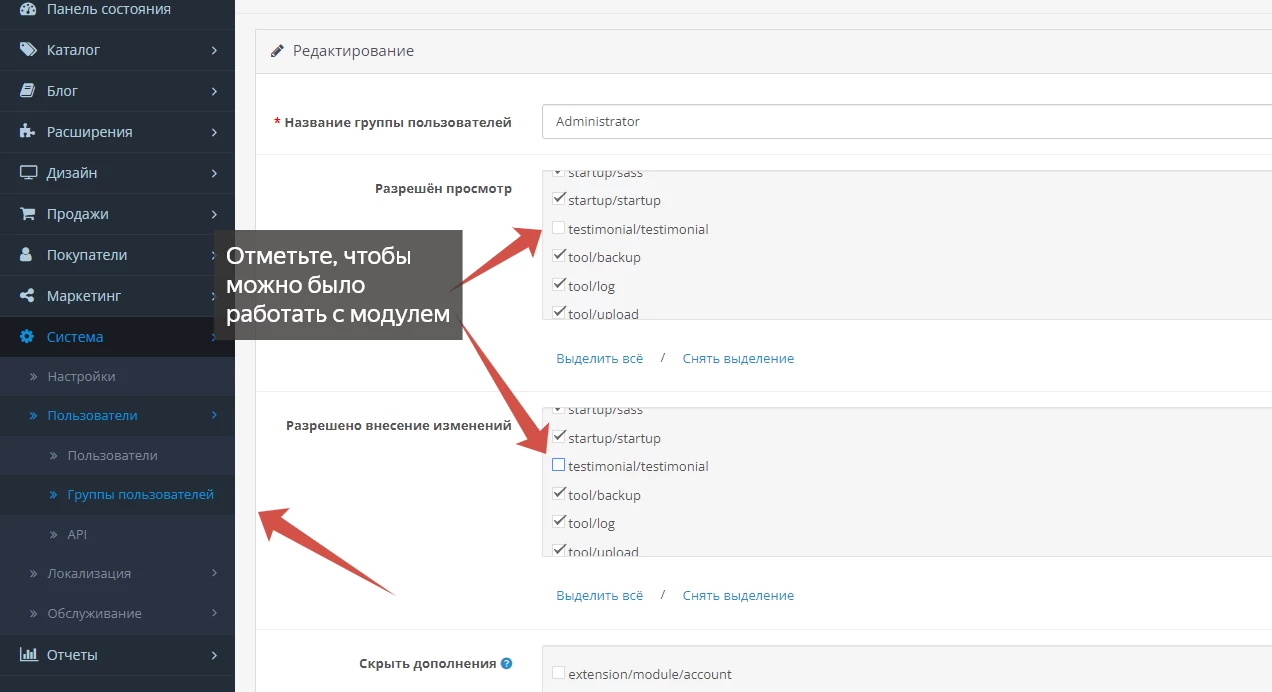1272x692 pixels.
Task: Expand the Отчеты menu chevron
Action: point(214,655)
